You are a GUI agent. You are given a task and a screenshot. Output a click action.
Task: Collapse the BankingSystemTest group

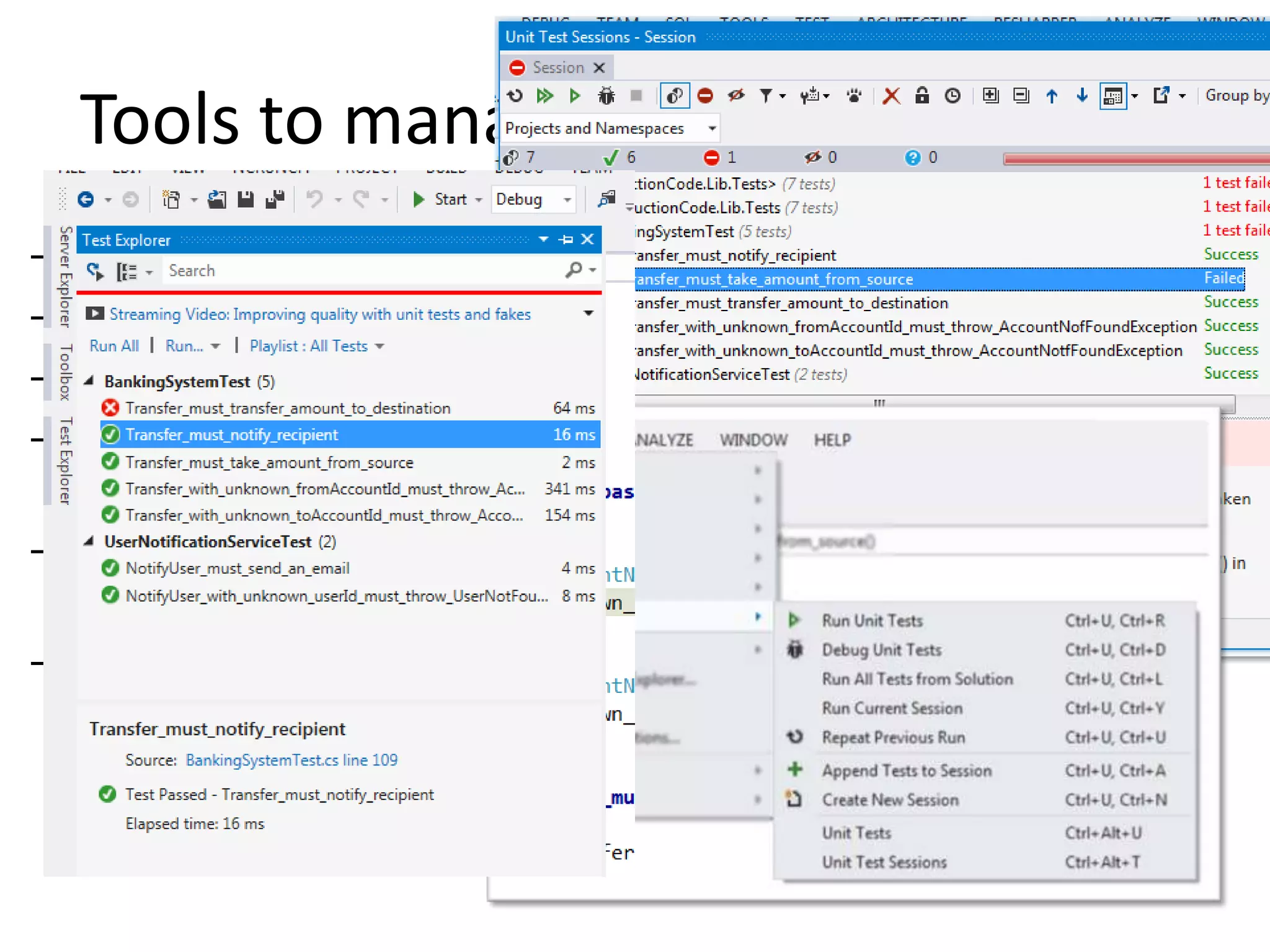pyautogui.click(x=89, y=381)
